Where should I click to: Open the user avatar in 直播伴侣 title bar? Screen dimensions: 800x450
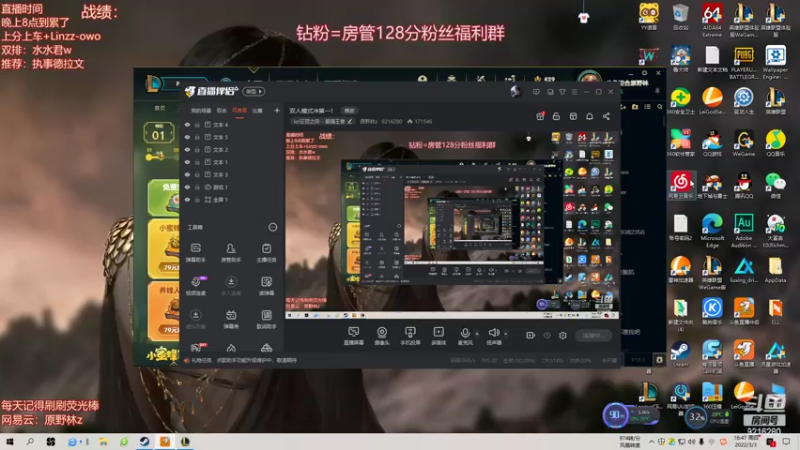pos(516,91)
